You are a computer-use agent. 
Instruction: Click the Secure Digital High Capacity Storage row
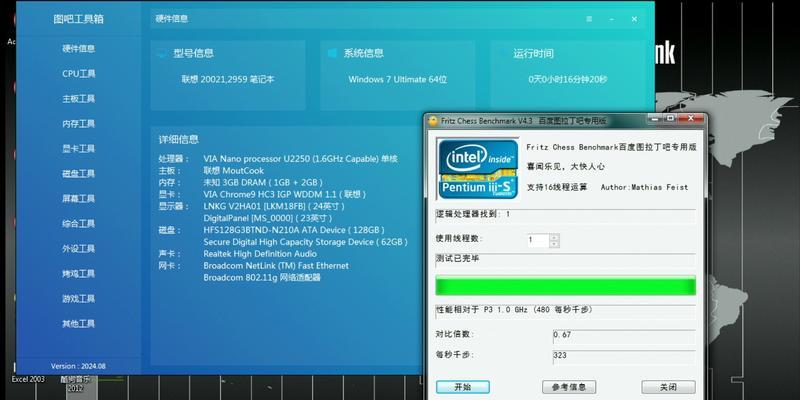tap(305, 242)
